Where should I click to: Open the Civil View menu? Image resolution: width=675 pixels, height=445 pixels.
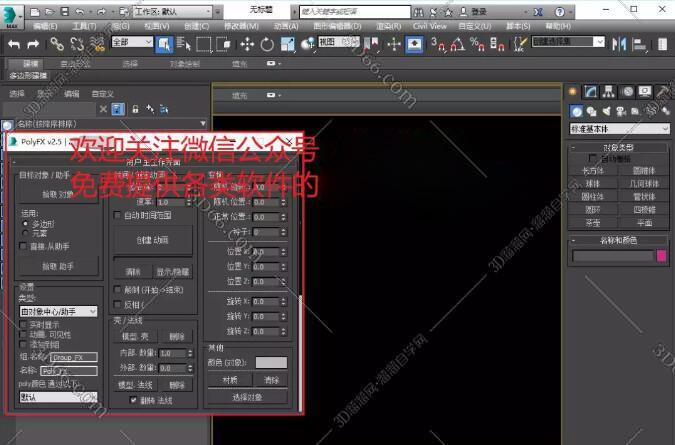pyautogui.click(x=429, y=25)
